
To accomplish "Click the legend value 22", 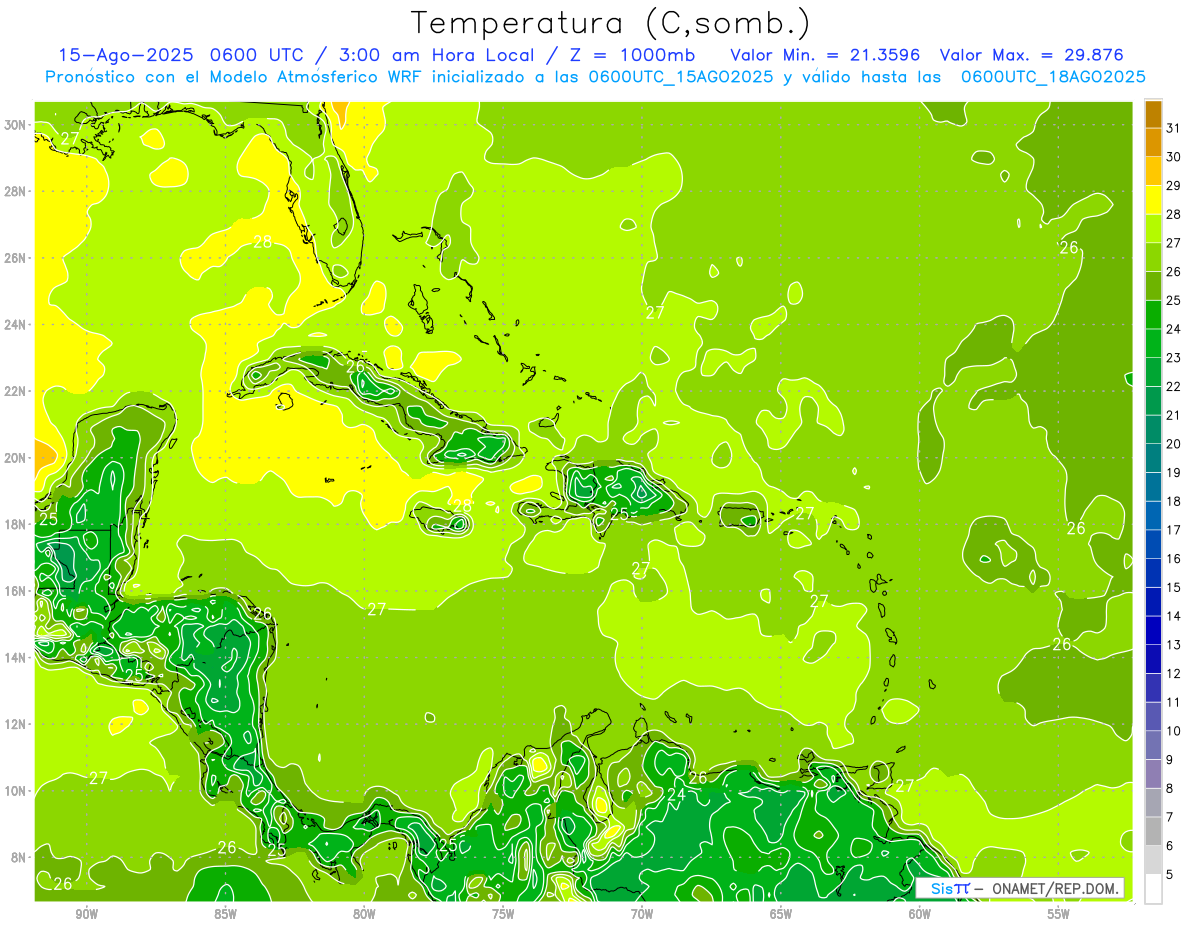I will click(1174, 386).
